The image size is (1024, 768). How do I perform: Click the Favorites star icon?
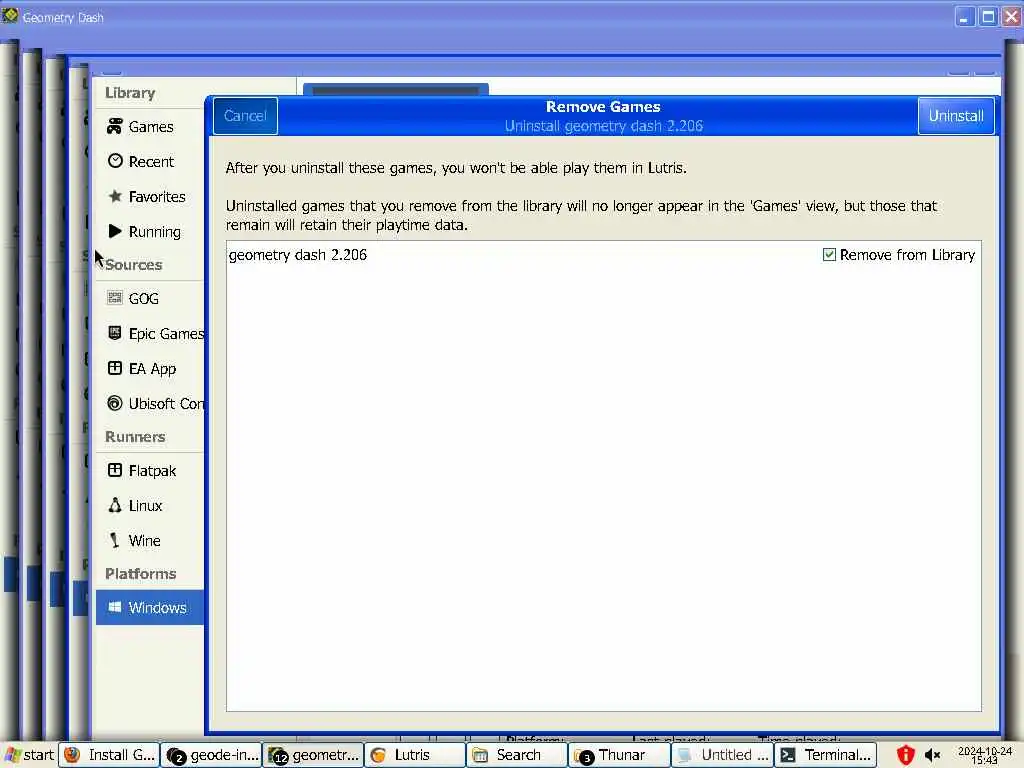point(115,196)
